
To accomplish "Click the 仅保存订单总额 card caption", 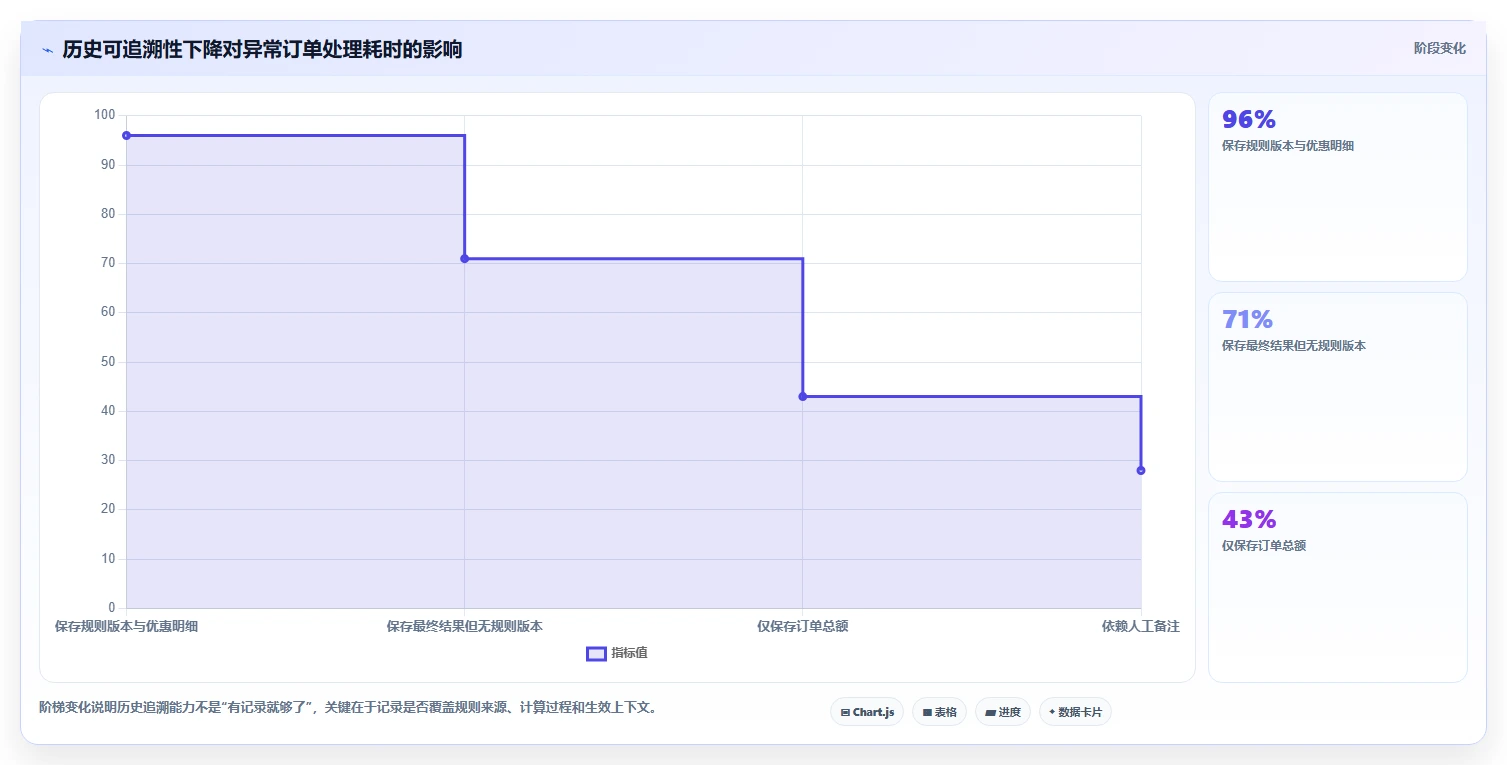I will click(x=1264, y=546).
